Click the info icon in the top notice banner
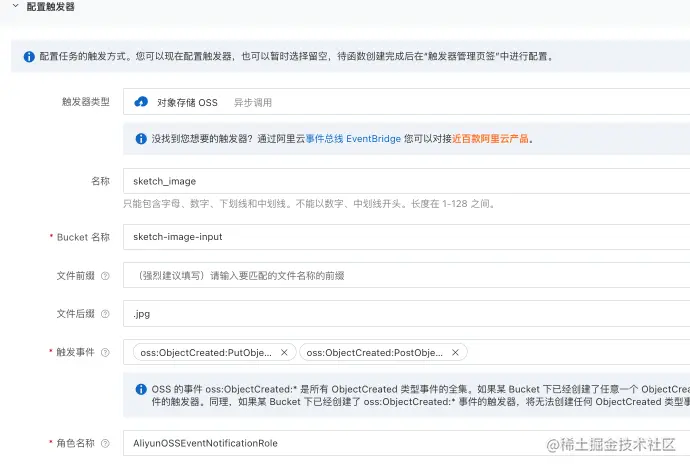 point(29,57)
